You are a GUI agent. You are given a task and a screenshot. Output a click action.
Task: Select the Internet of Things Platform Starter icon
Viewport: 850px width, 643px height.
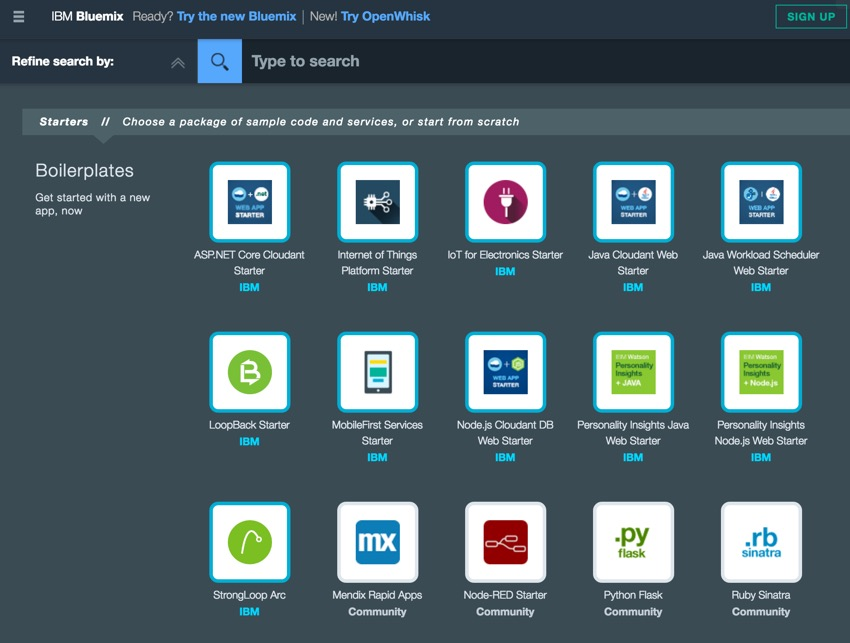coord(377,202)
